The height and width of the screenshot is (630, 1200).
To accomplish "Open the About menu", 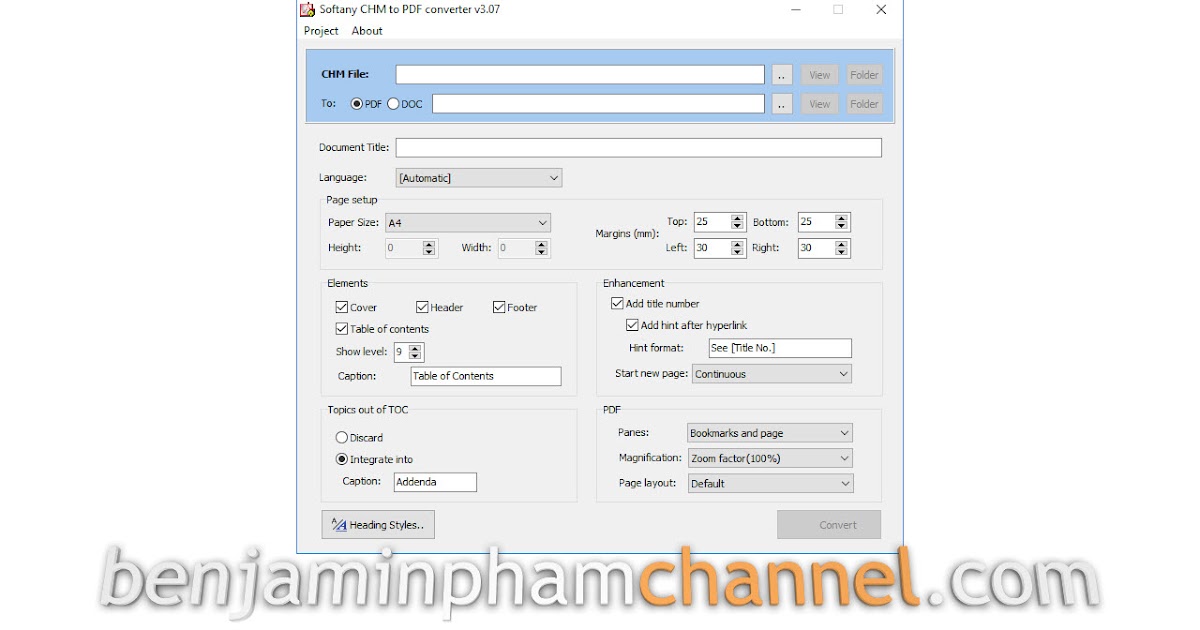I will pos(367,31).
